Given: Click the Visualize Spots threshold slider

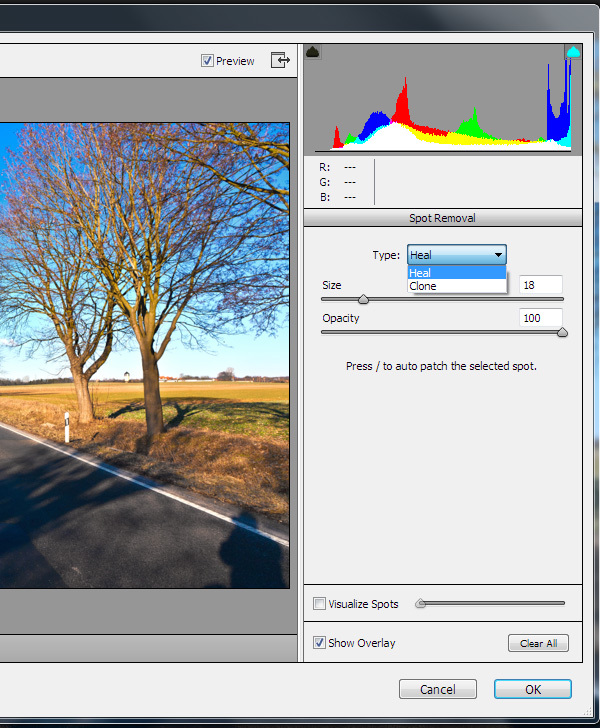Looking at the screenshot, I should tap(421, 603).
